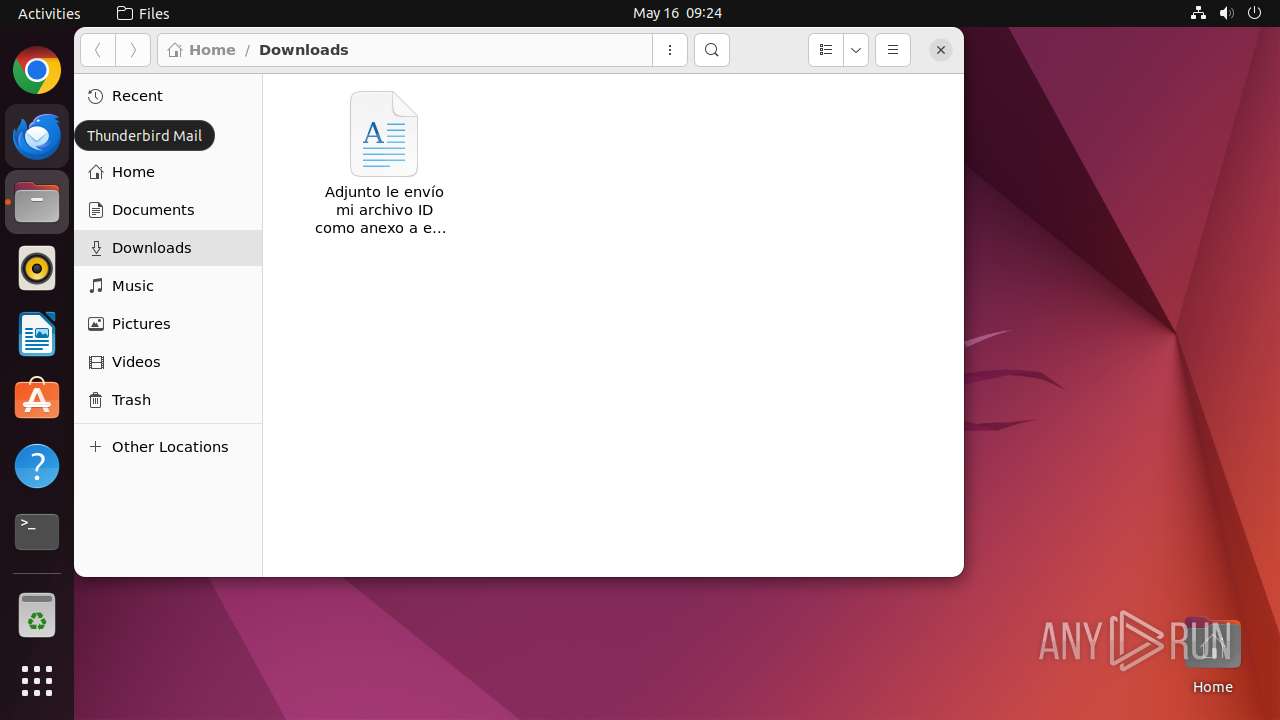Screen dimensions: 1280x720
Task: Open the Files hamburger menu
Action: [x=893, y=50]
